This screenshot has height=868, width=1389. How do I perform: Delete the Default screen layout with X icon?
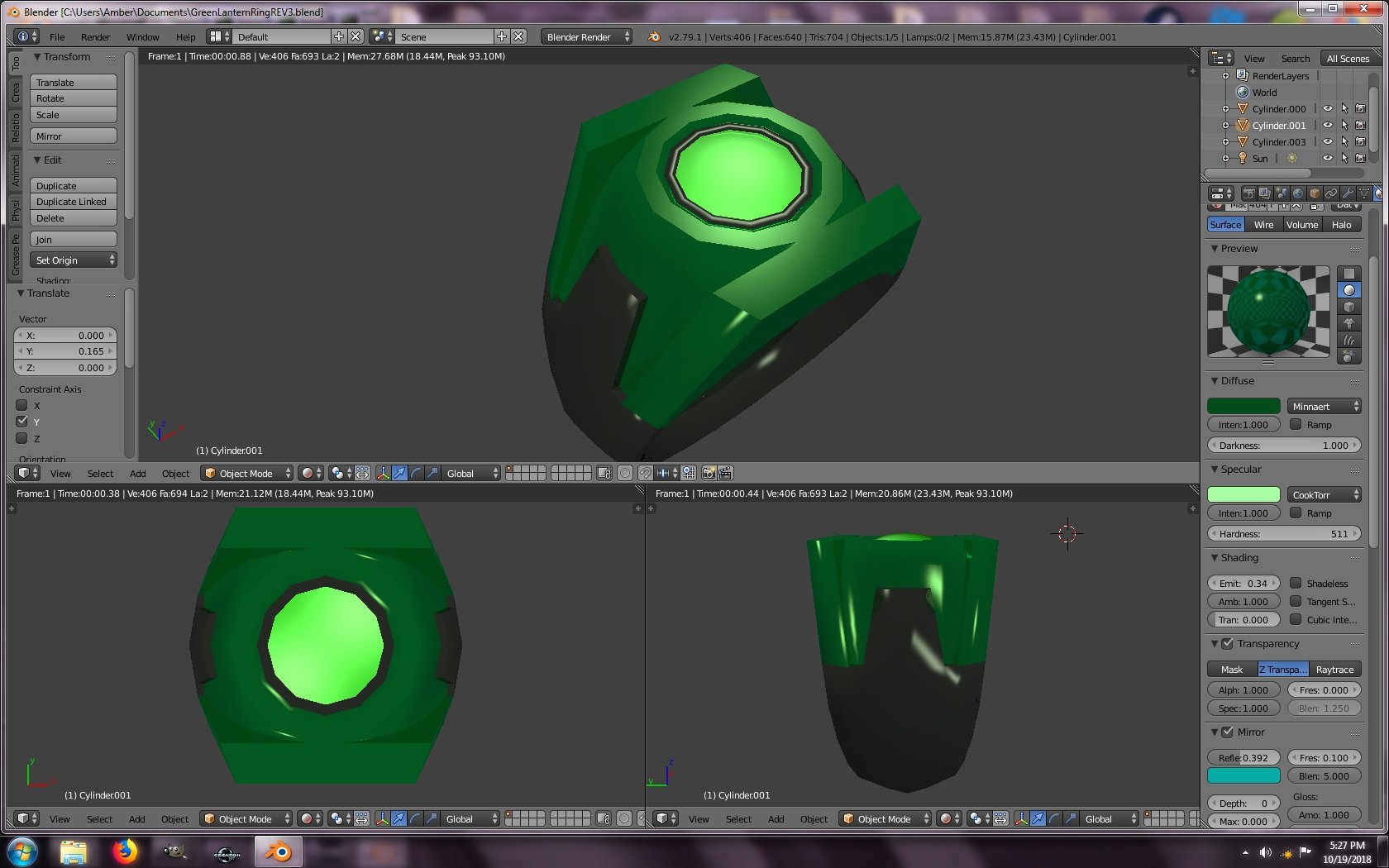tap(356, 36)
